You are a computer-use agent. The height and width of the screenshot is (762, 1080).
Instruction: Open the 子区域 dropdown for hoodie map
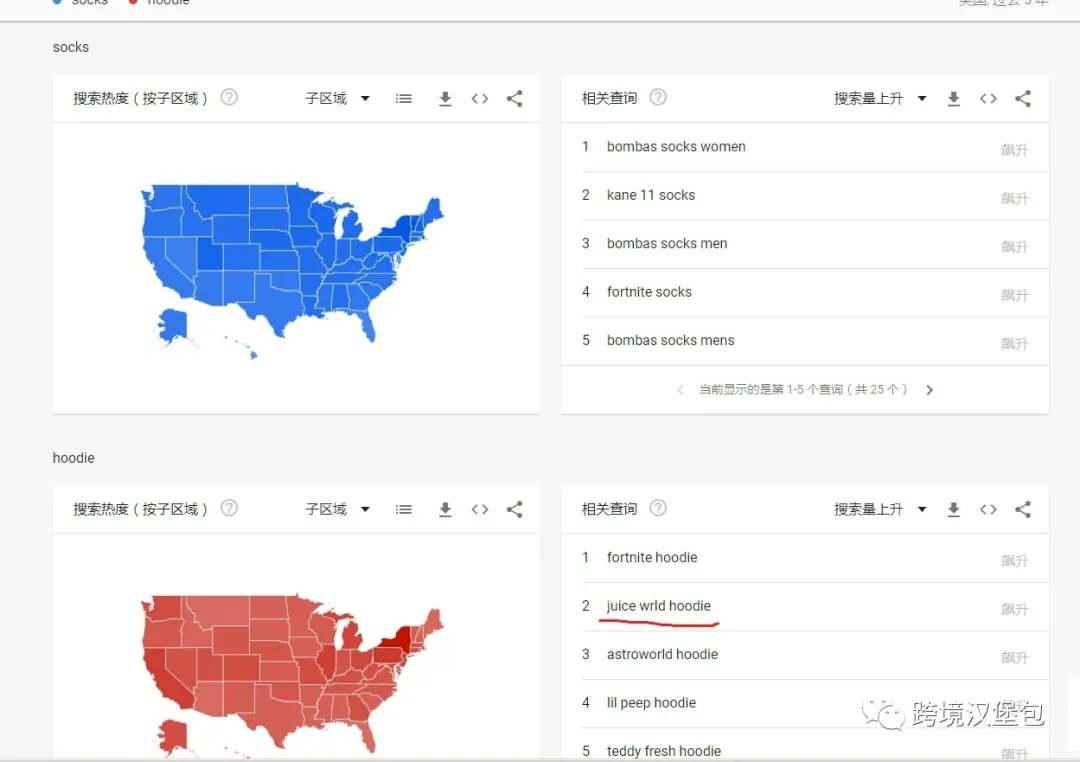point(337,509)
